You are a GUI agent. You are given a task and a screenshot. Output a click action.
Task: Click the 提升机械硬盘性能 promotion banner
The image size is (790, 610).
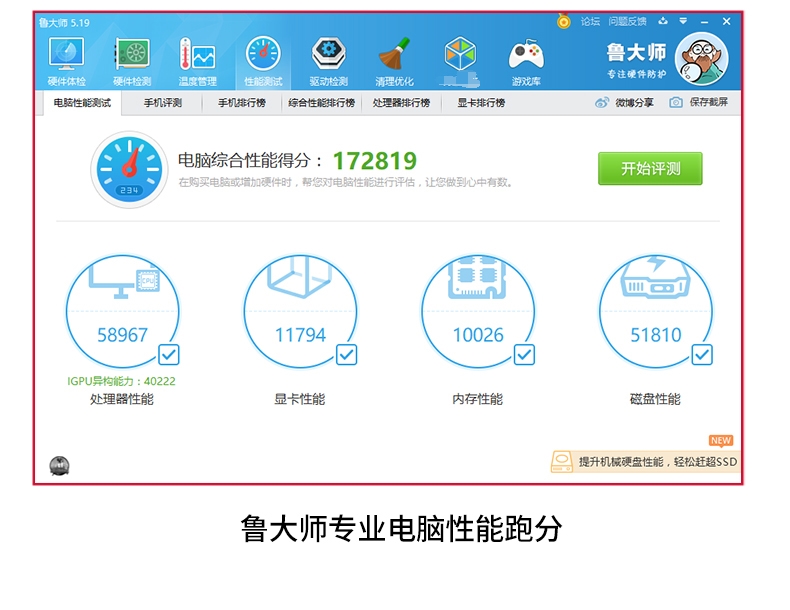646,461
